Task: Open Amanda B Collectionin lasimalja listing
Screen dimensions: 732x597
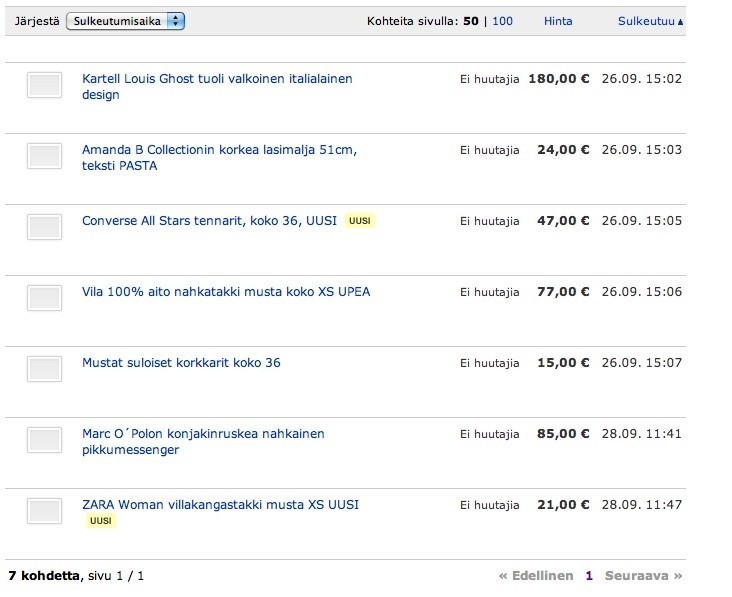Action: (219, 157)
